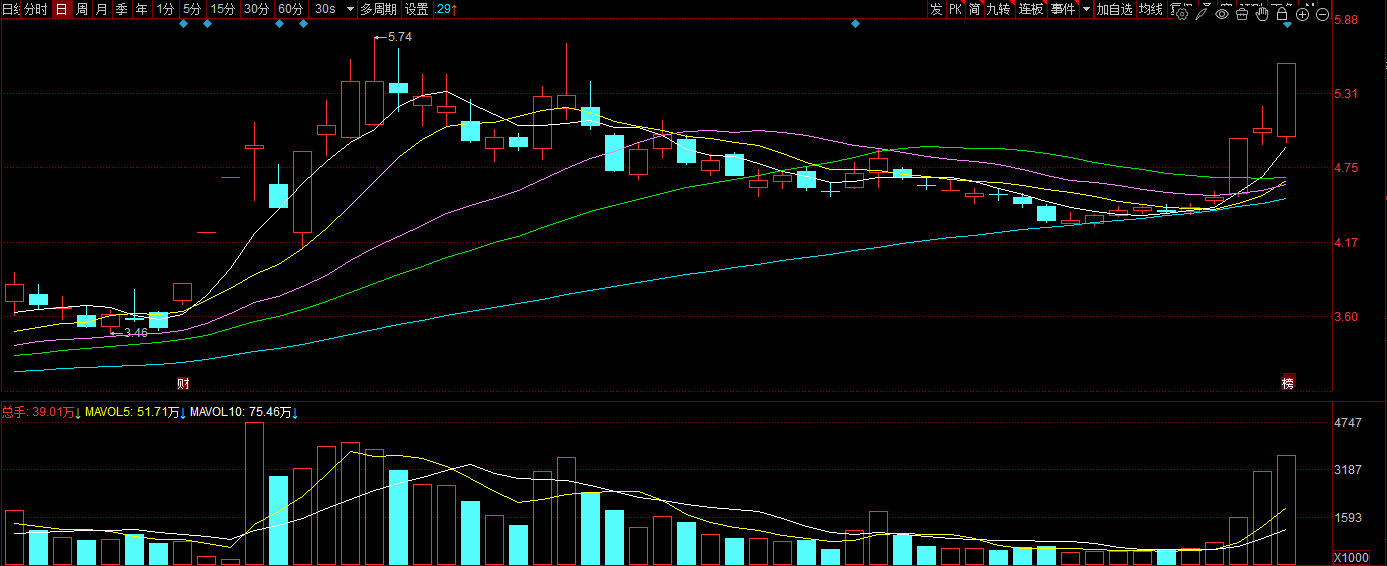Viewport: 1387px width, 566px height.
Task: Click the 3.46 low price label
Action: pos(135,333)
